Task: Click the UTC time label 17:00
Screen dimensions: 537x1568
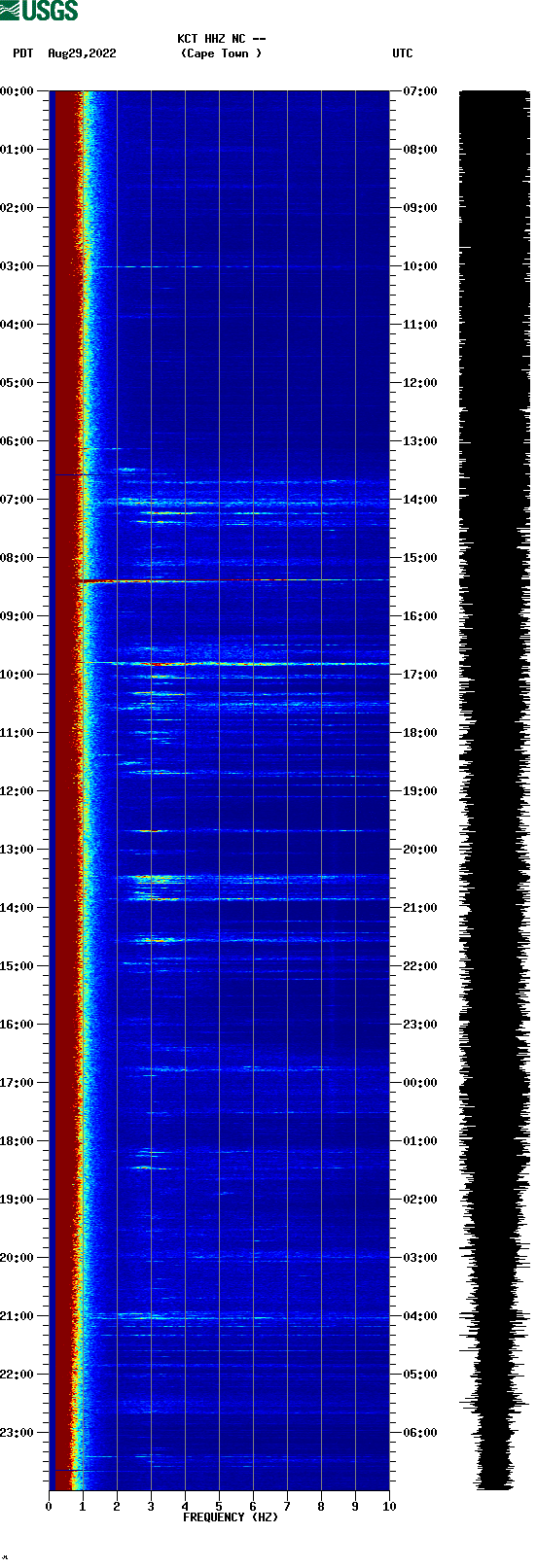Action: pos(420,675)
